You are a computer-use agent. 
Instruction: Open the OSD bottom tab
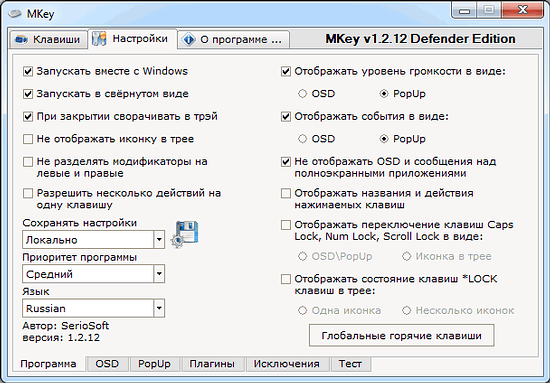(x=107, y=364)
